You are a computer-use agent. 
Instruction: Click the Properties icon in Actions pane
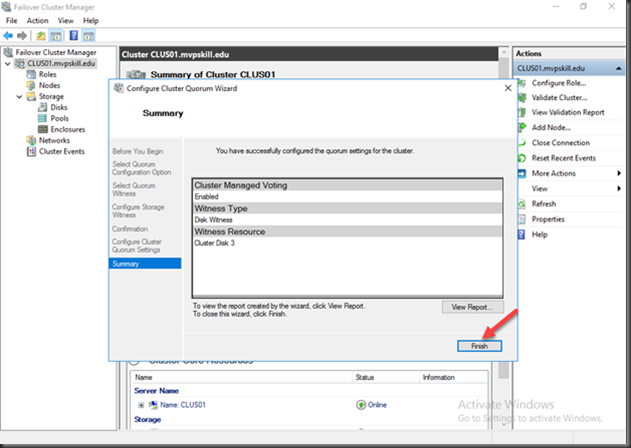tap(522, 219)
